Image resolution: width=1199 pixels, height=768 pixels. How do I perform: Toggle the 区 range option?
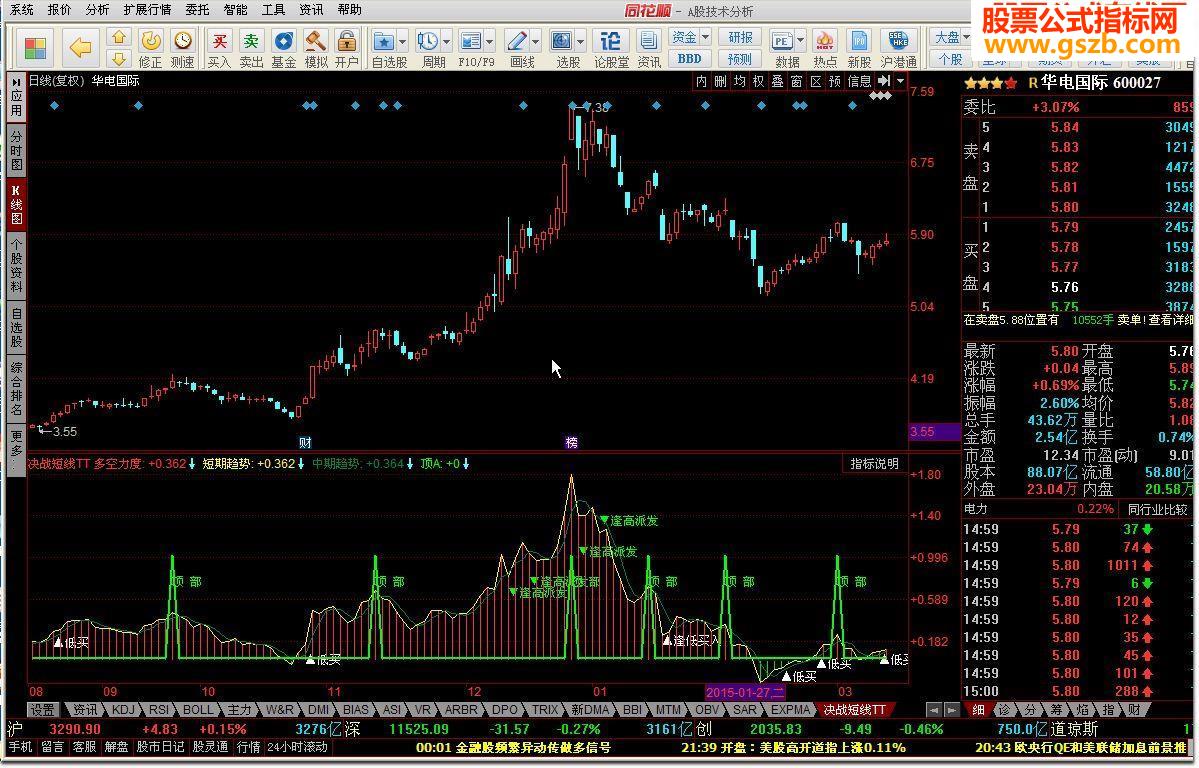point(816,81)
